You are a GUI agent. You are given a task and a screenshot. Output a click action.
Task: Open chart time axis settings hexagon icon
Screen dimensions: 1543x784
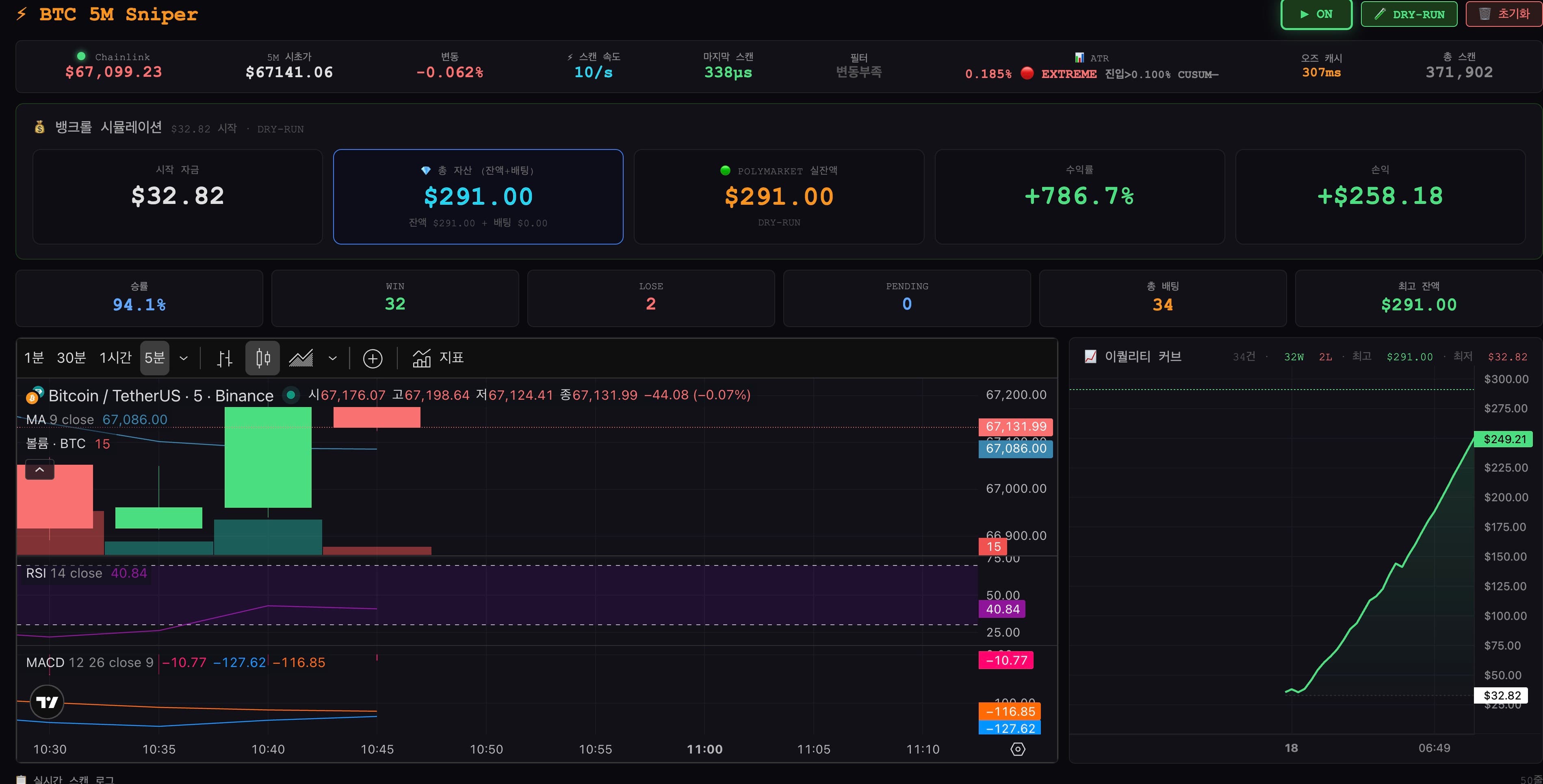point(1018,749)
